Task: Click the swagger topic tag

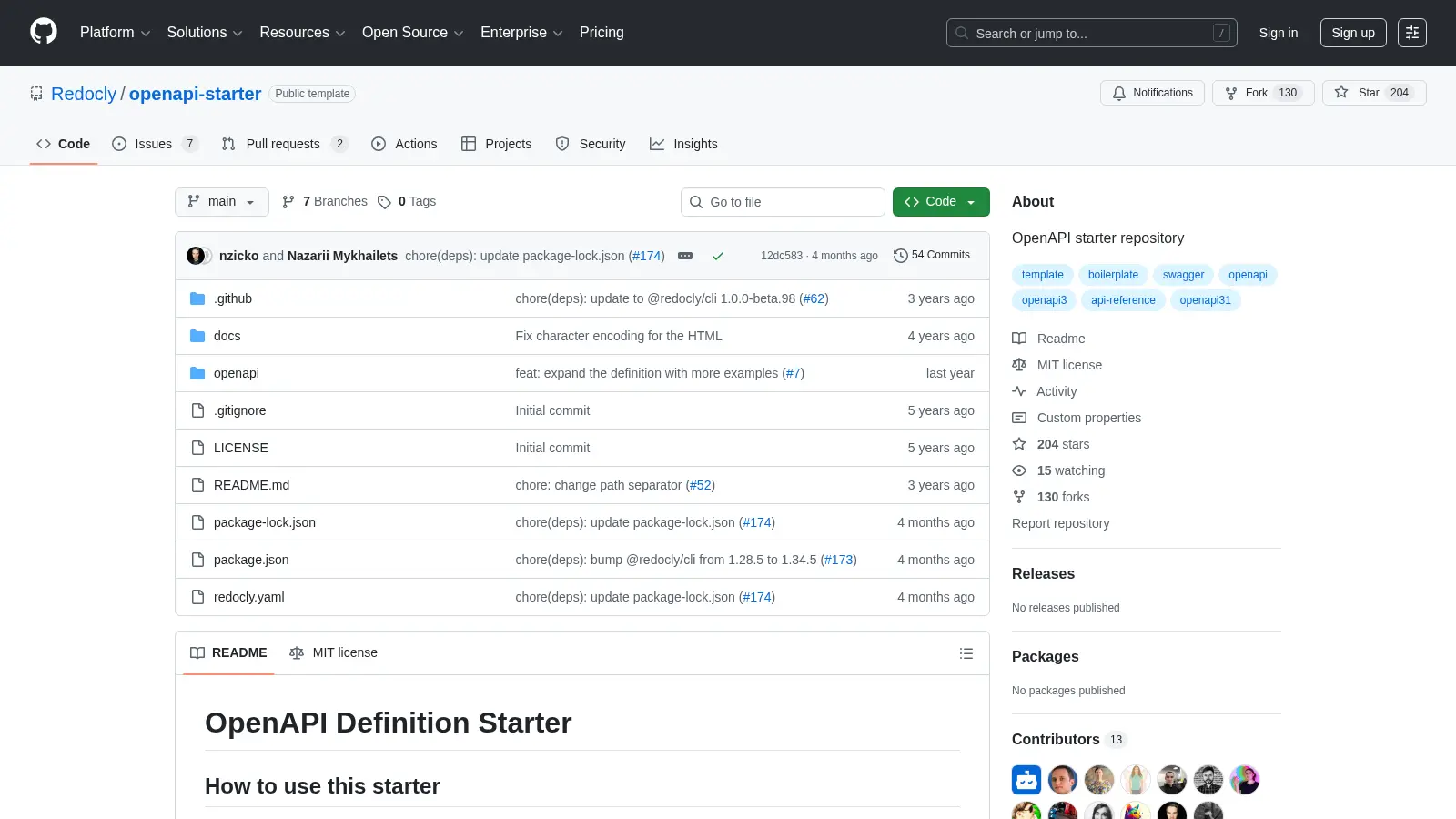Action: tap(1183, 275)
